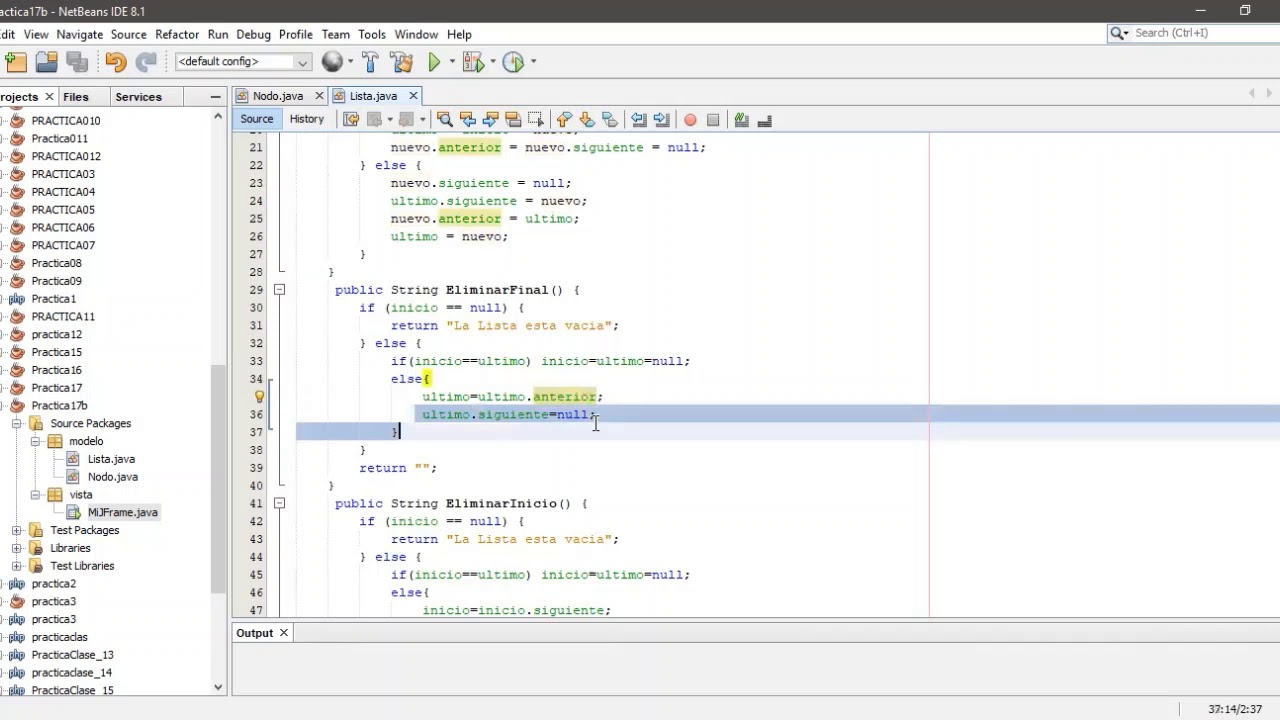1280x720 pixels.
Task: Jump to last edit location icon
Action: (x=351, y=120)
